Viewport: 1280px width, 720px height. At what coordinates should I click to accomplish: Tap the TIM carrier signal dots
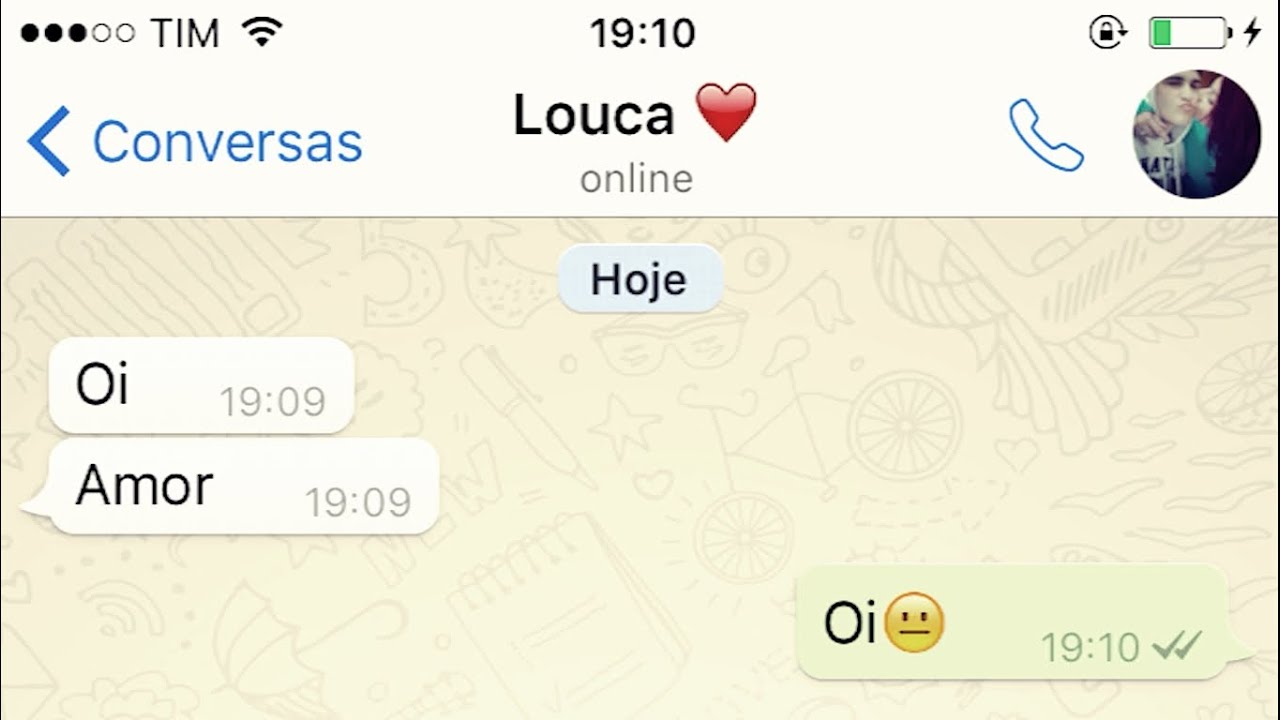point(77,33)
